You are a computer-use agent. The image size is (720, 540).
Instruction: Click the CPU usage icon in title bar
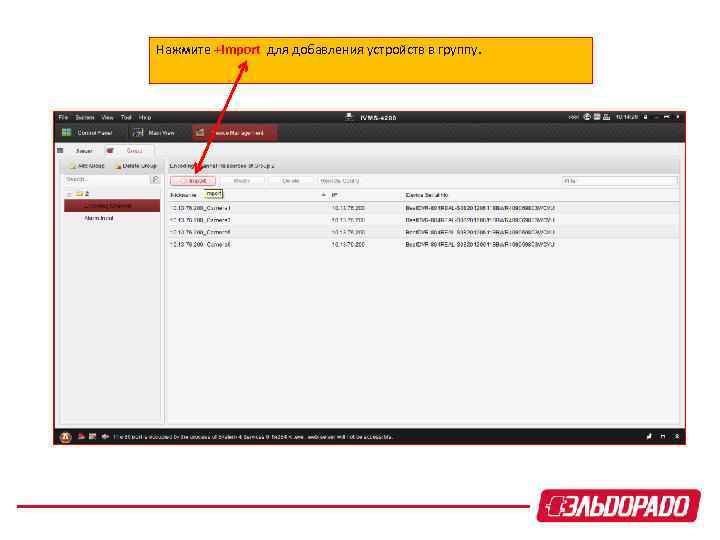point(607,117)
